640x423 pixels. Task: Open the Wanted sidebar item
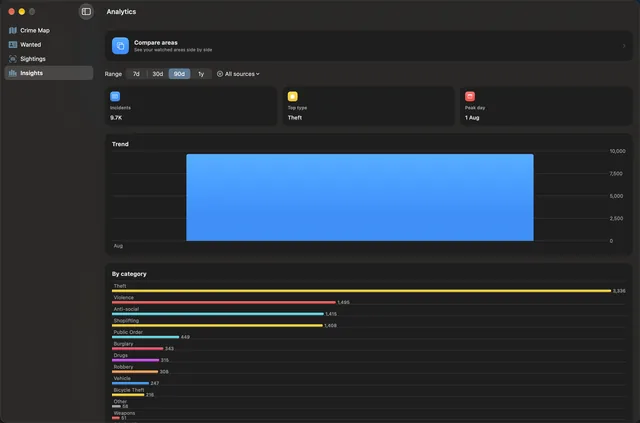point(48,45)
